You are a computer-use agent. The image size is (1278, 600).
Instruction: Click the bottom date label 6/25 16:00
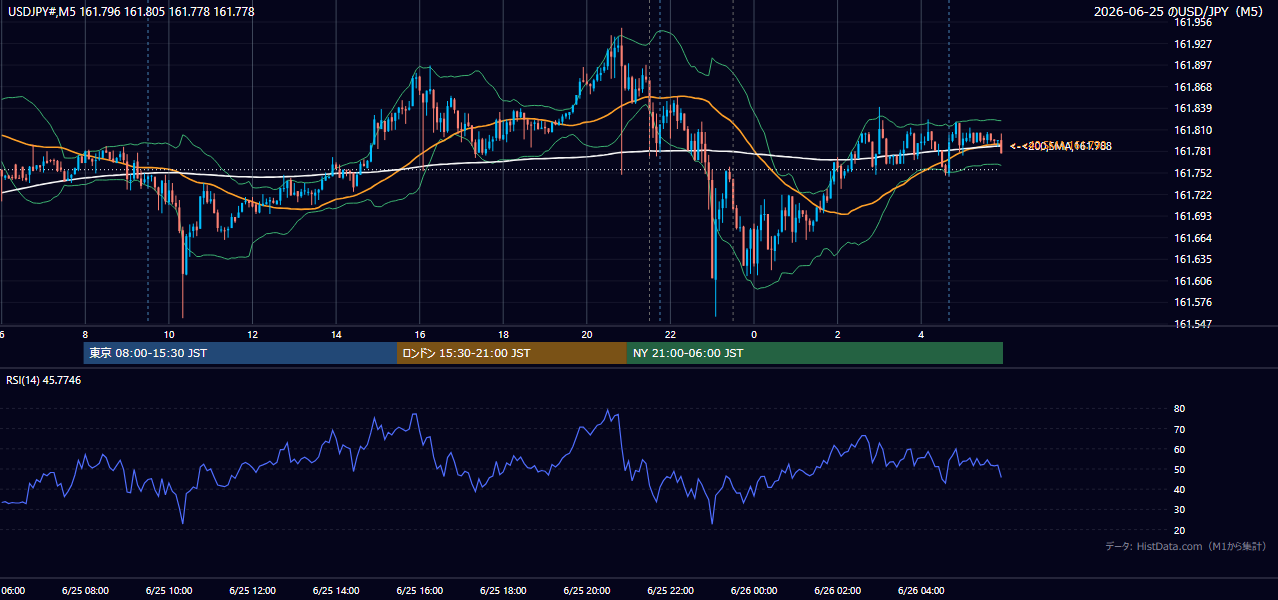[419, 591]
